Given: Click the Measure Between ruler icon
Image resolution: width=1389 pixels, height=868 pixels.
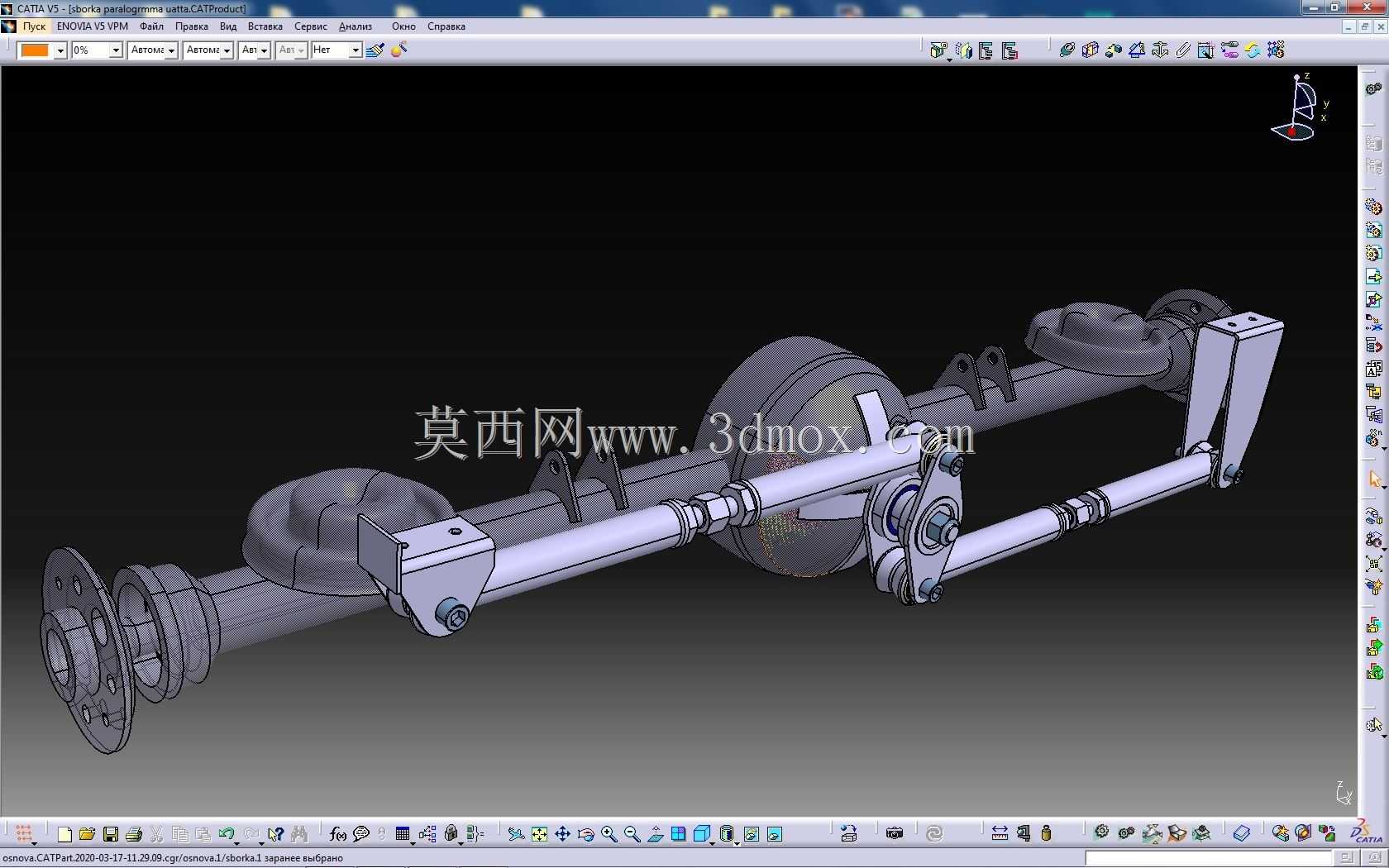Looking at the screenshot, I should pos(1000,834).
